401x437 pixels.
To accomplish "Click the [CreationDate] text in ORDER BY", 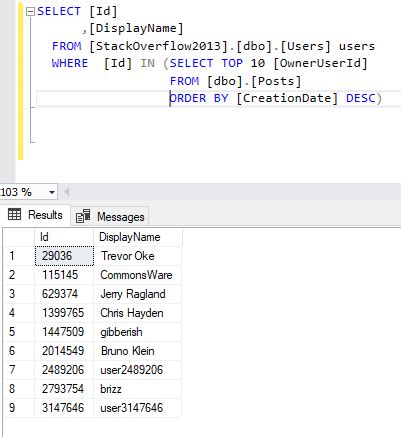I will [x=288, y=98].
